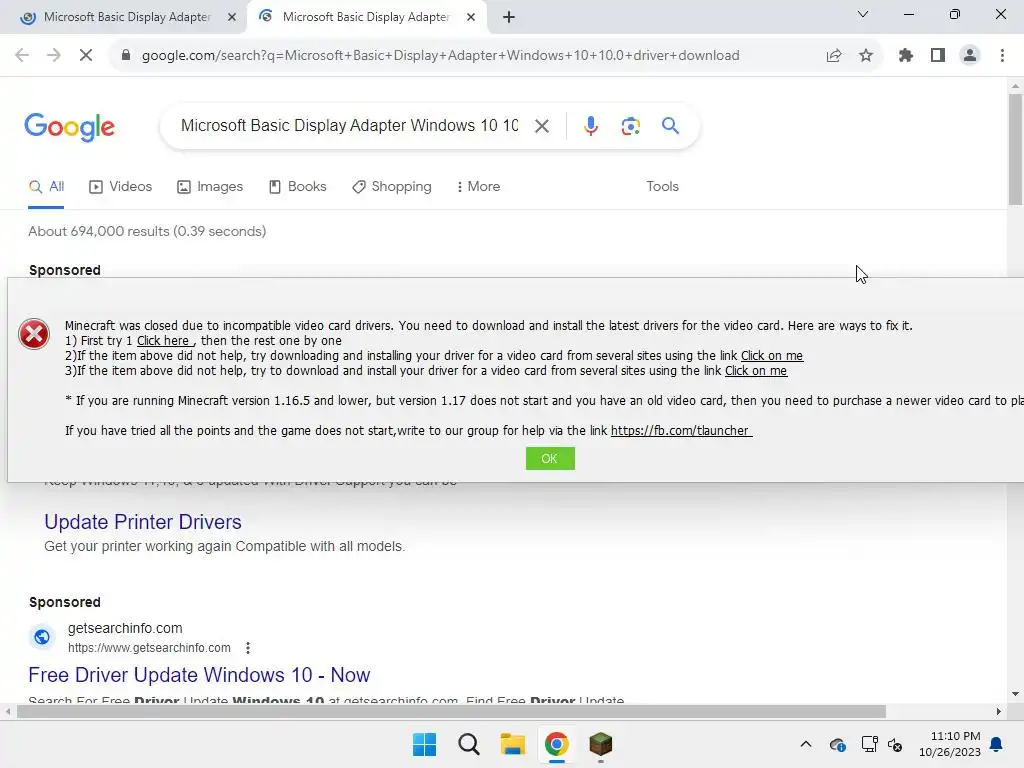Click the Google logo
Screen dimensions: 1024x768
69,127
